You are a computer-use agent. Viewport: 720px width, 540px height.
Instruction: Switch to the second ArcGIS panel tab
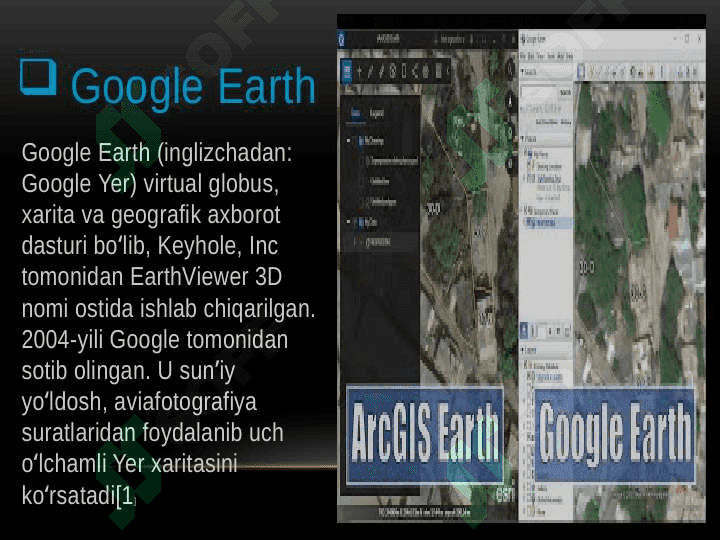point(377,113)
